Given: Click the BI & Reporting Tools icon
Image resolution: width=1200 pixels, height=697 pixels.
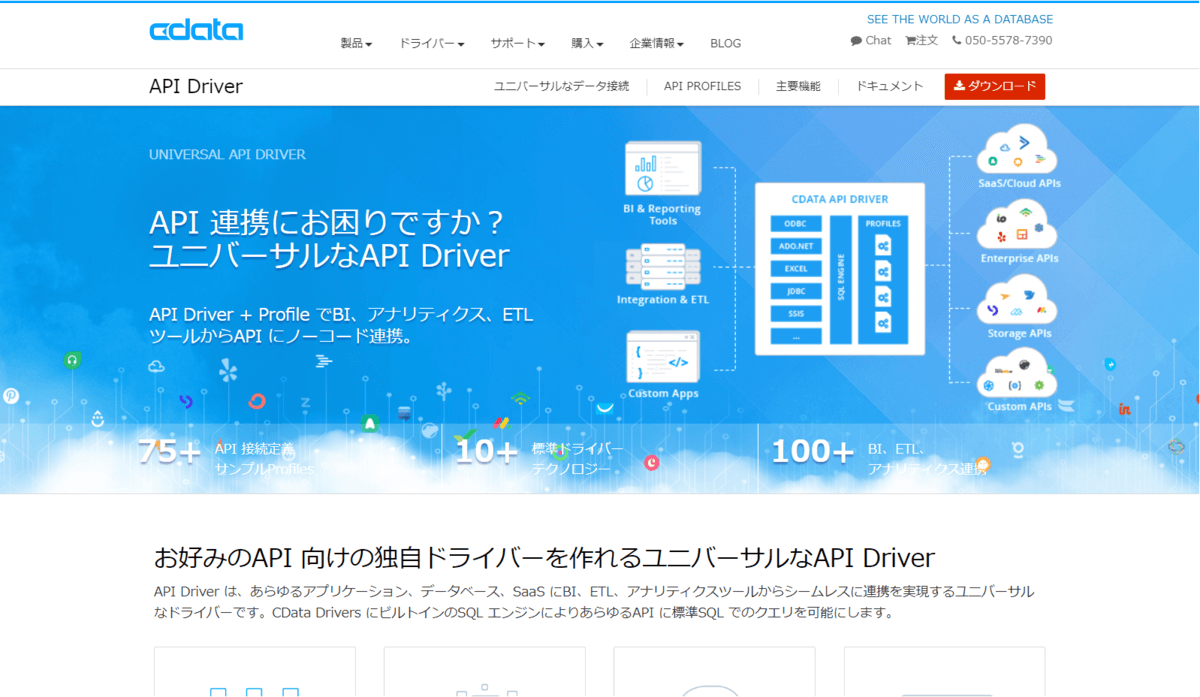Looking at the screenshot, I should (662, 169).
